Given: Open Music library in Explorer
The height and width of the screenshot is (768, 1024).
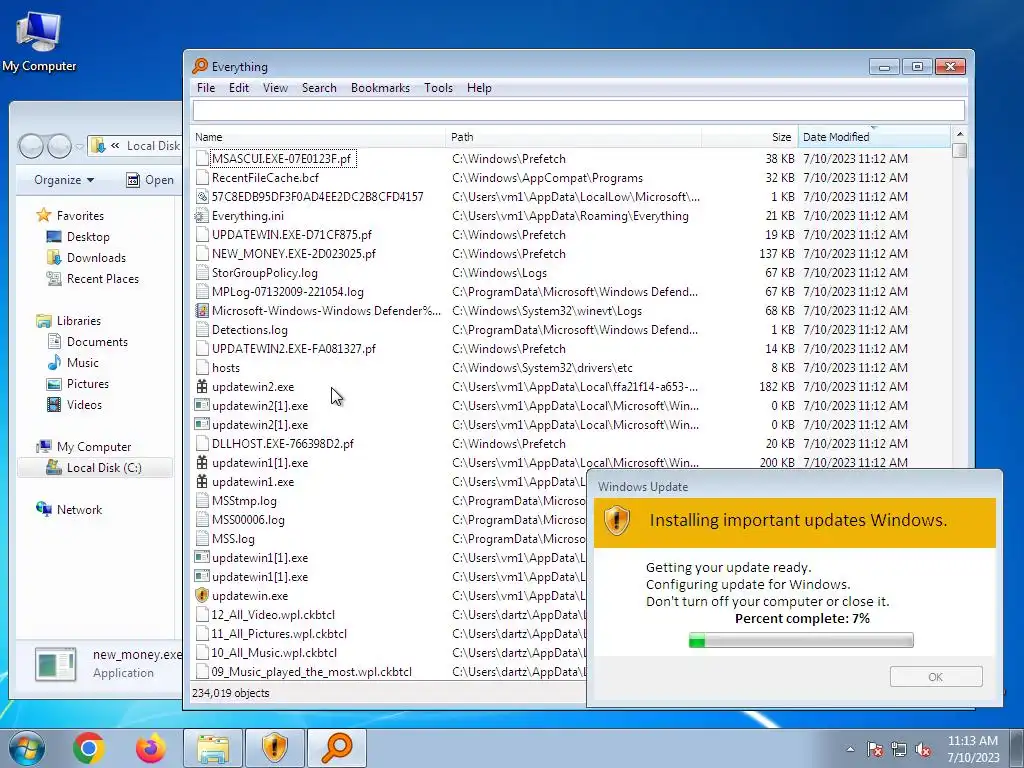Looking at the screenshot, I should pos(73,362).
